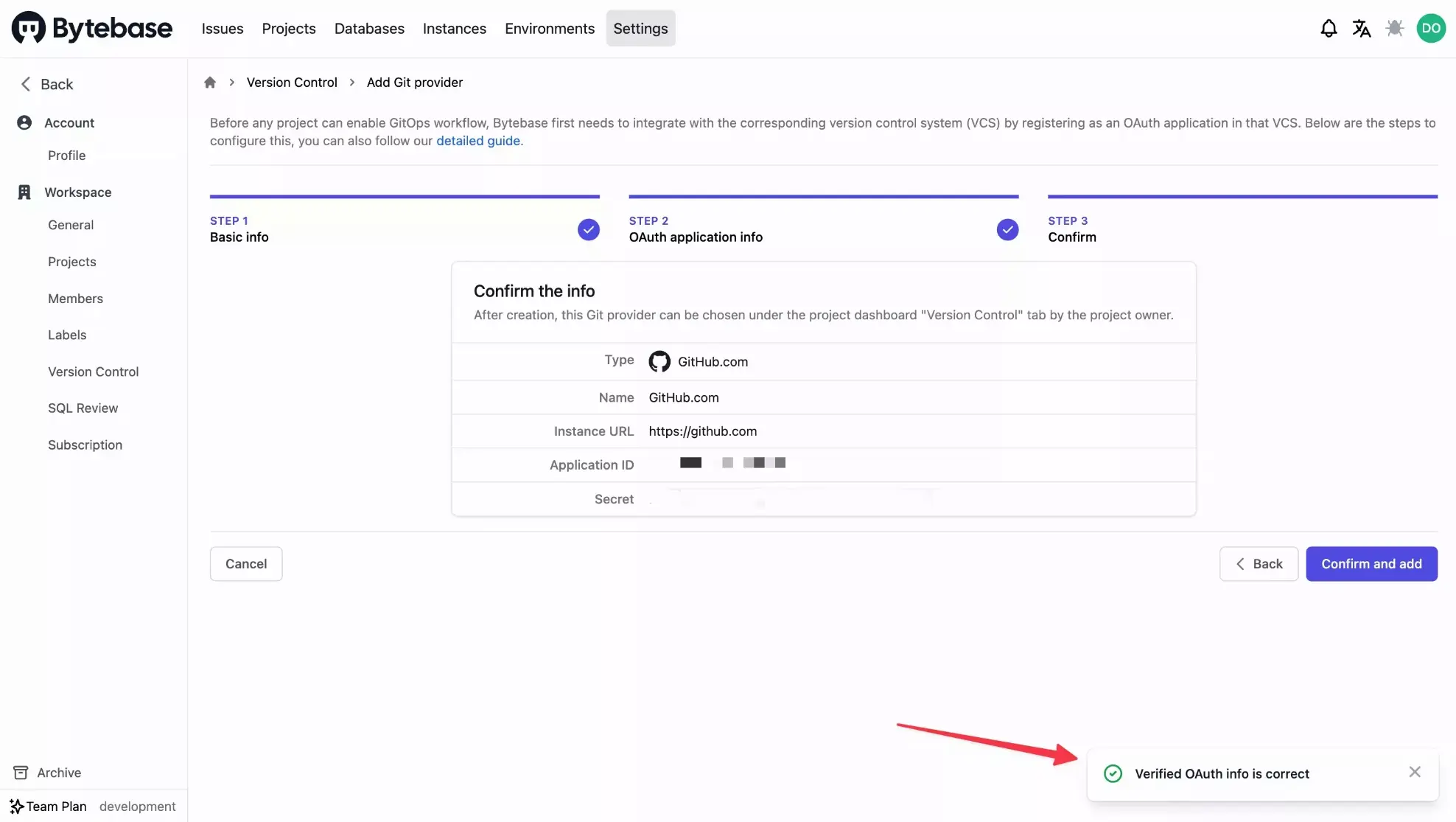
Task: Click the Name value GitHub.com
Action: (683, 397)
